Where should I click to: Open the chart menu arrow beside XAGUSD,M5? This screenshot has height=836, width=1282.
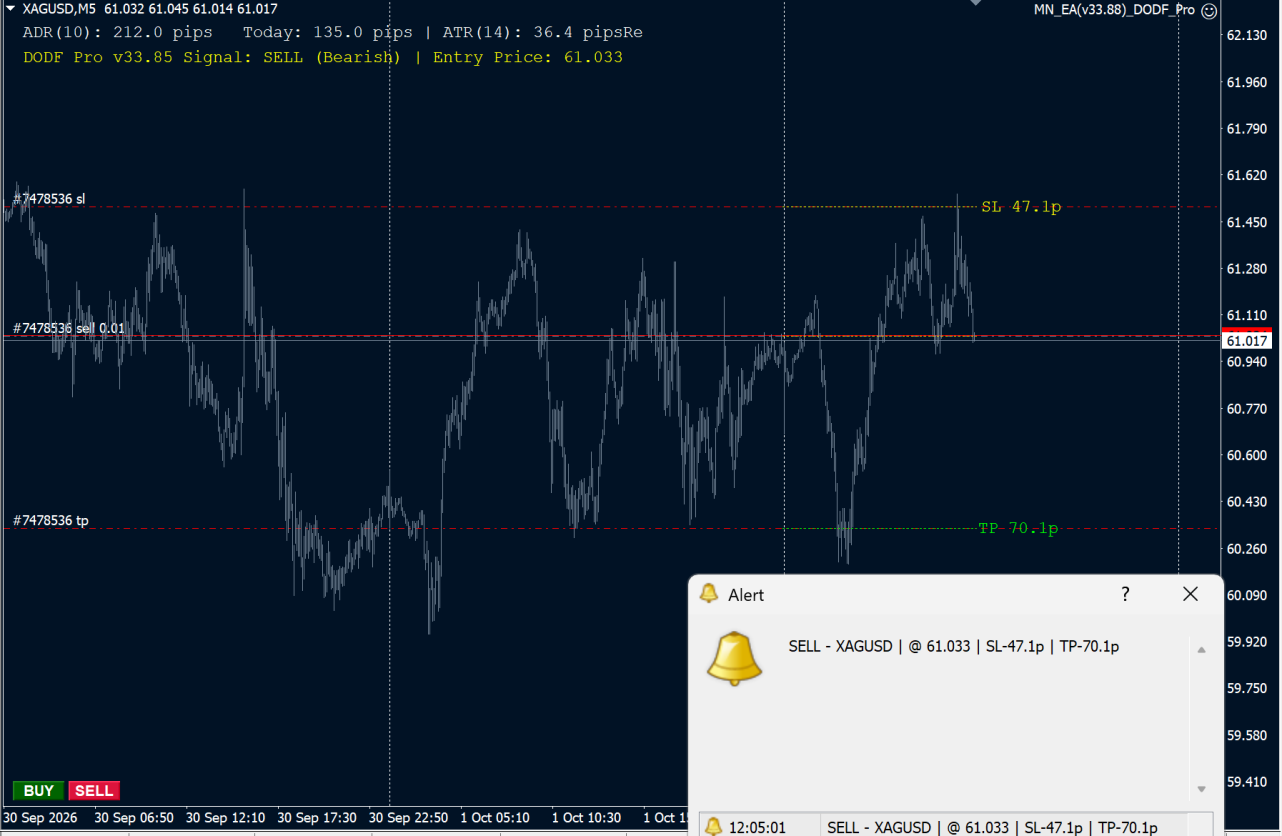tap(10, 9)
